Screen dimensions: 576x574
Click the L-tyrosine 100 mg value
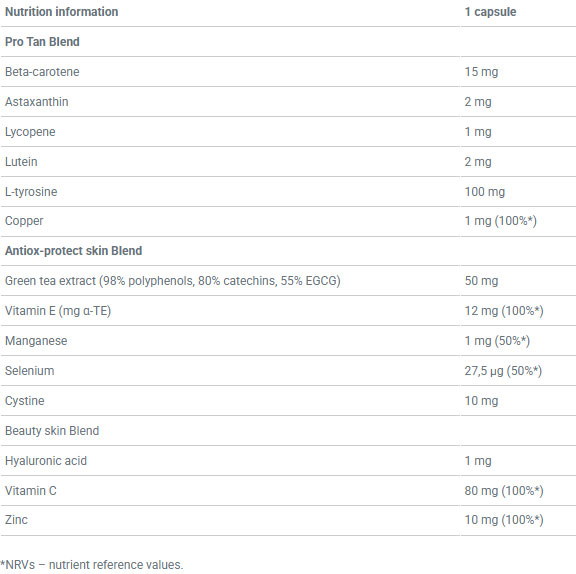pos(485,192)
